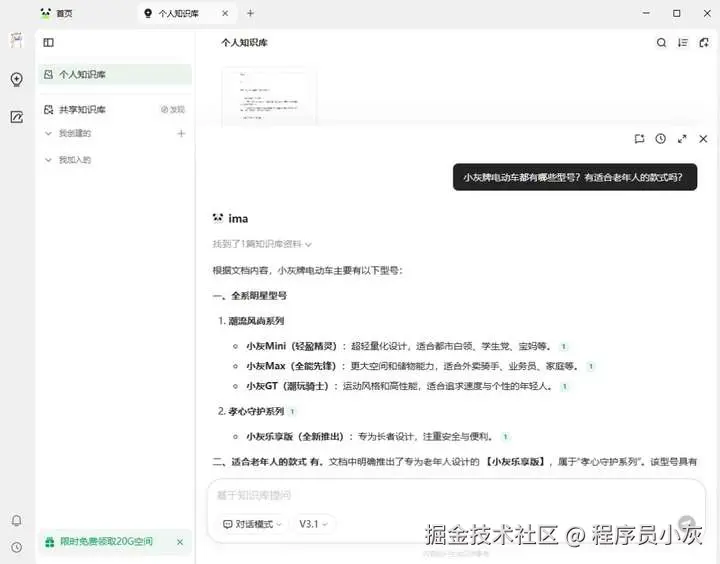Image resolution: width=720 pixels, height=564 pixels.
Task: Open a new tab with plus button
Action: coord(250,13)
